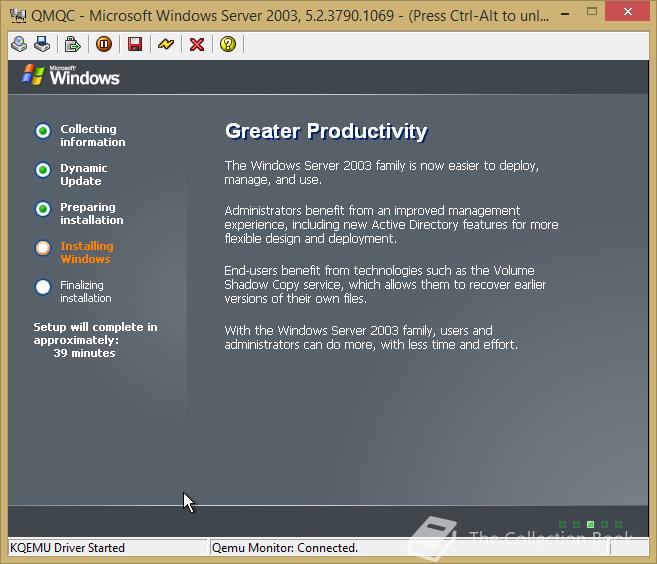657x564 pixels.
Task: Click the Finalizing installation step indicator
Action: point(43,287)
